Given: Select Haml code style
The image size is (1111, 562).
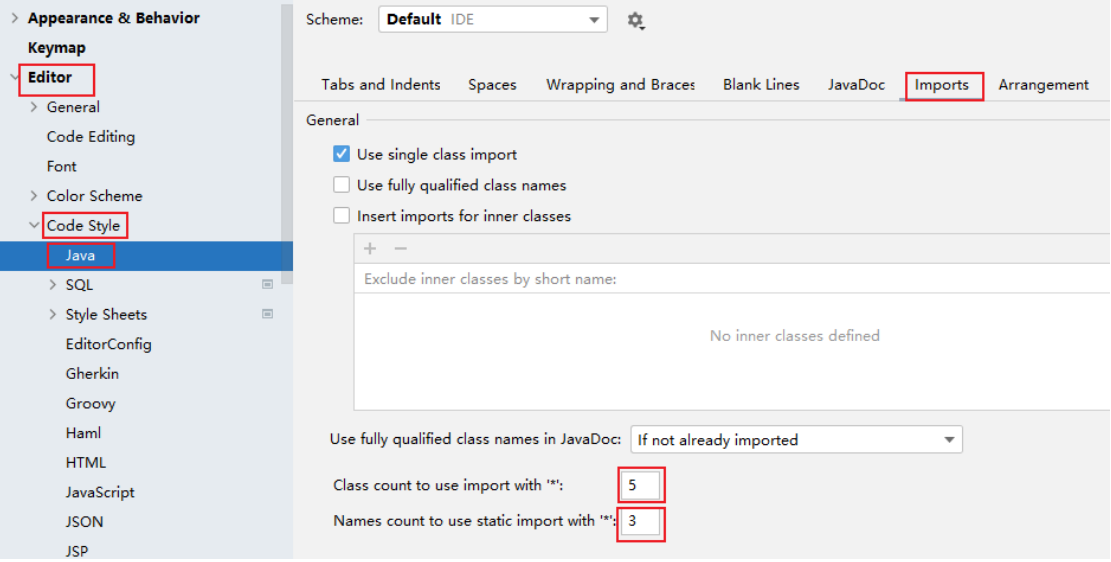Looking at the screenshot, I should (84, 433).
